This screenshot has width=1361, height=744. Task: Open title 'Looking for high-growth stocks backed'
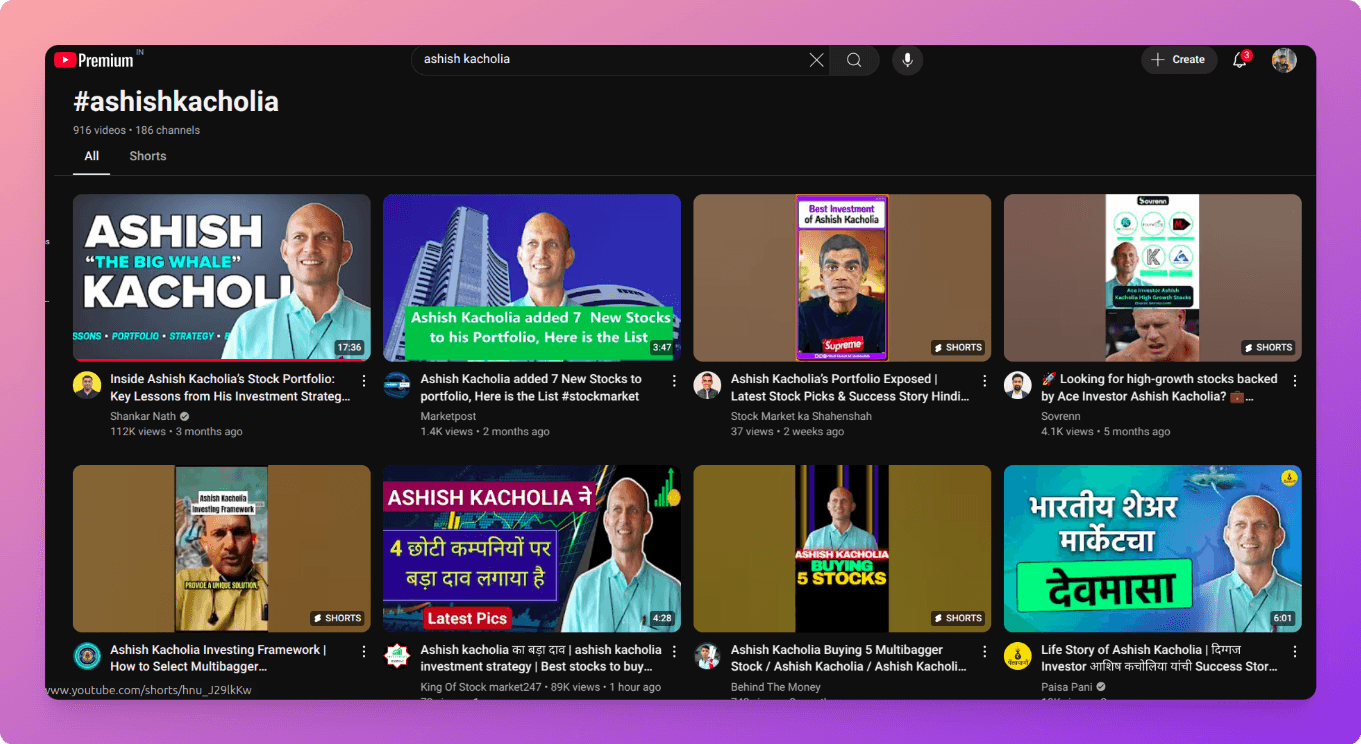click(1159, 388)
